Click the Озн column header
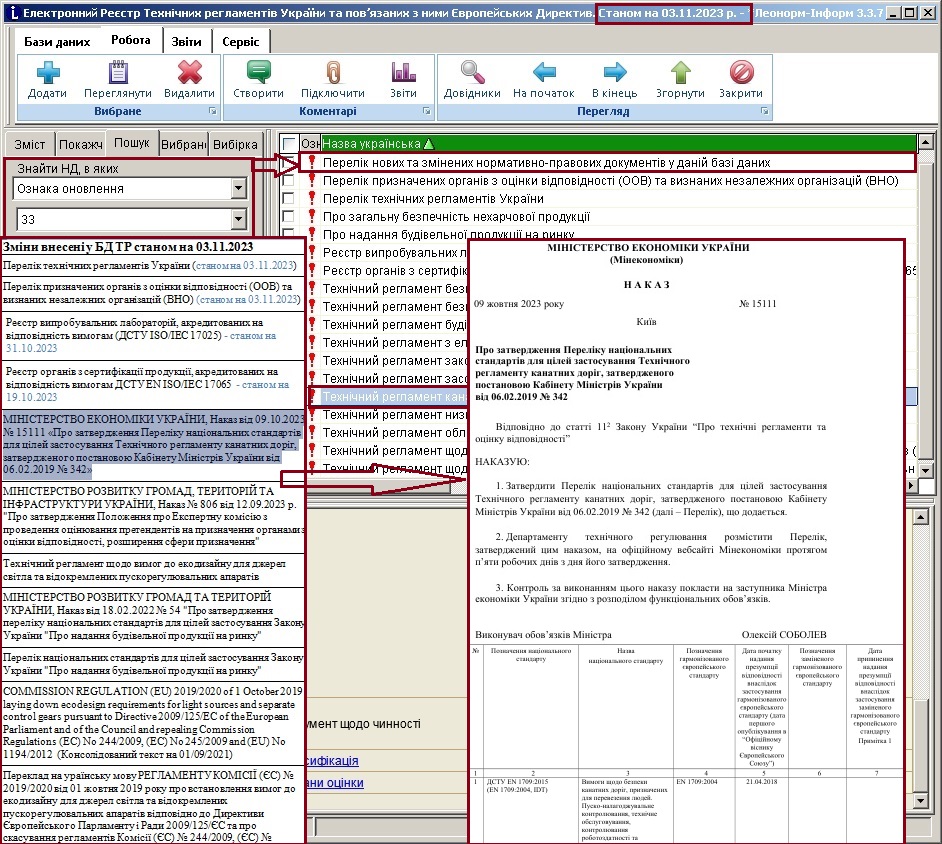 (310, 144)
